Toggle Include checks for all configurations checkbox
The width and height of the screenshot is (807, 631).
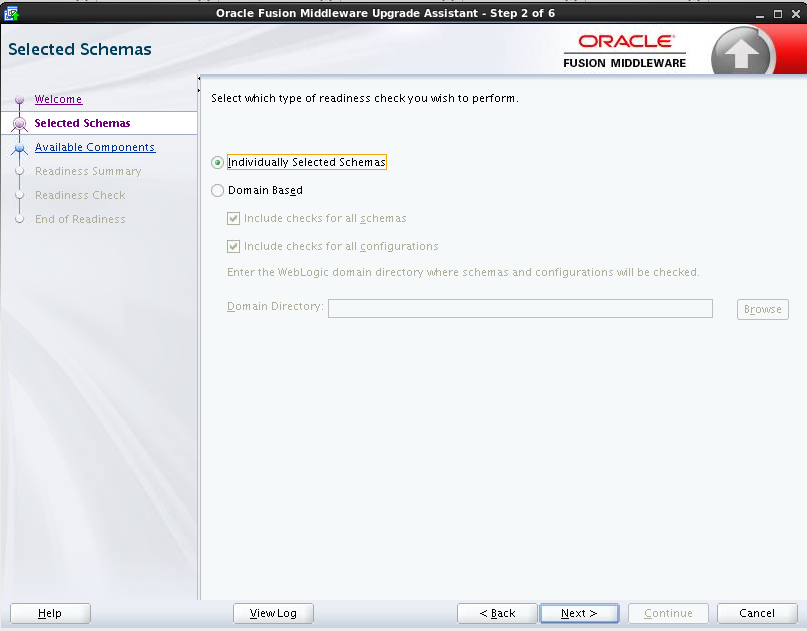coord(233,246)
